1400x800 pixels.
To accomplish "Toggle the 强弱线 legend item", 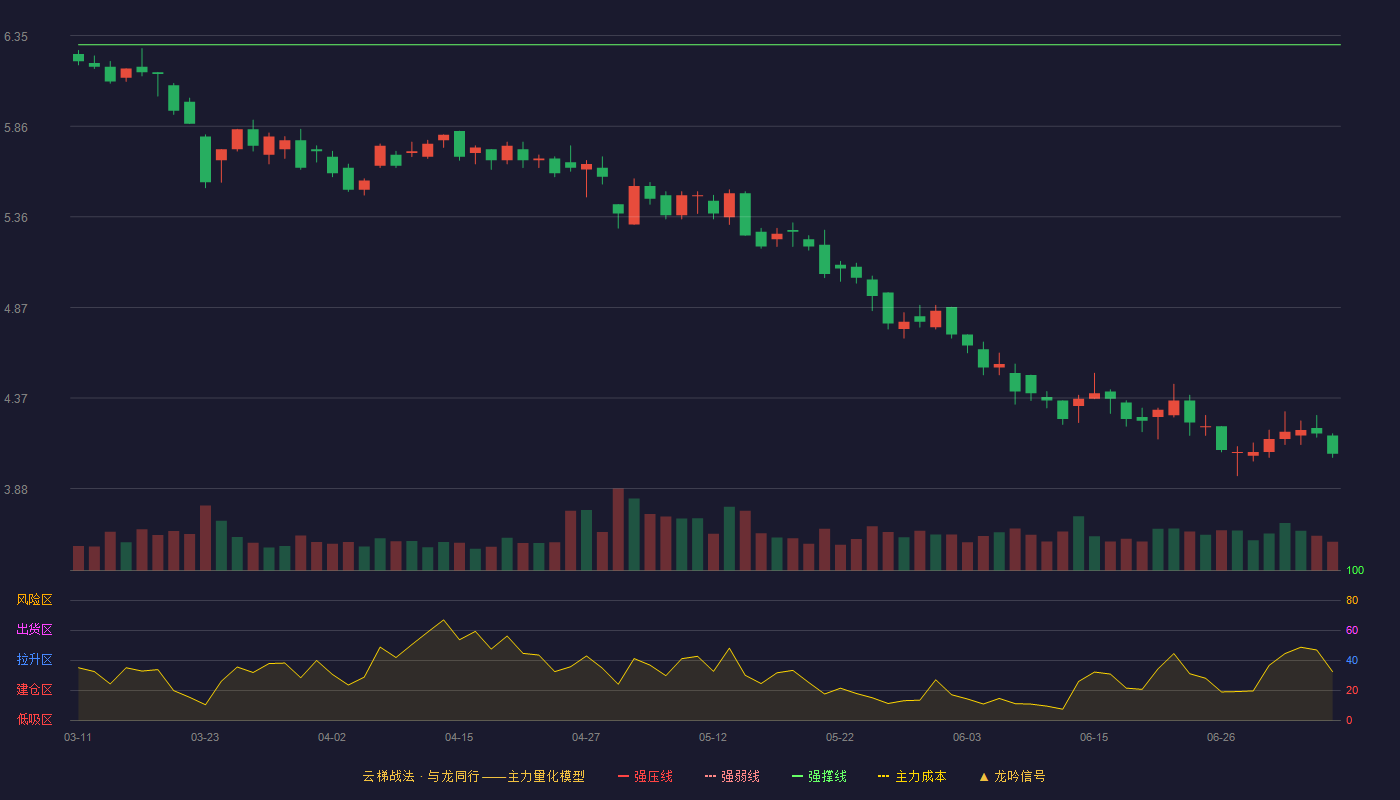I will tap(732, 776).
